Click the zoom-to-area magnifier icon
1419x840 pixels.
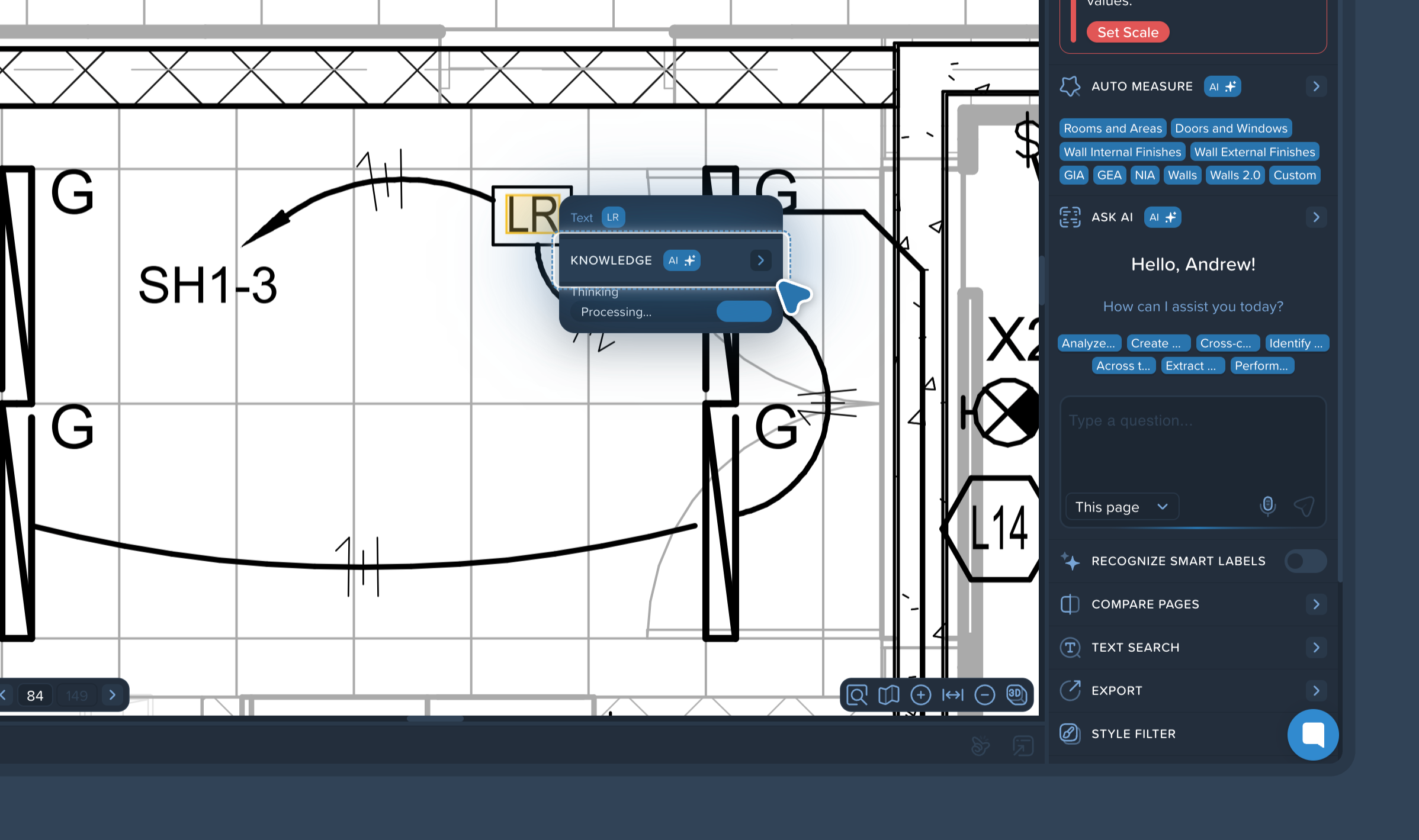(857, 694)
